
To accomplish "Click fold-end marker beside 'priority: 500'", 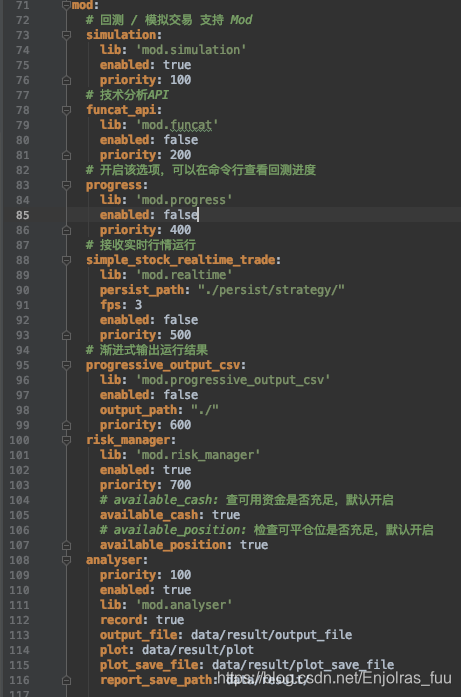I will (66, 335).
